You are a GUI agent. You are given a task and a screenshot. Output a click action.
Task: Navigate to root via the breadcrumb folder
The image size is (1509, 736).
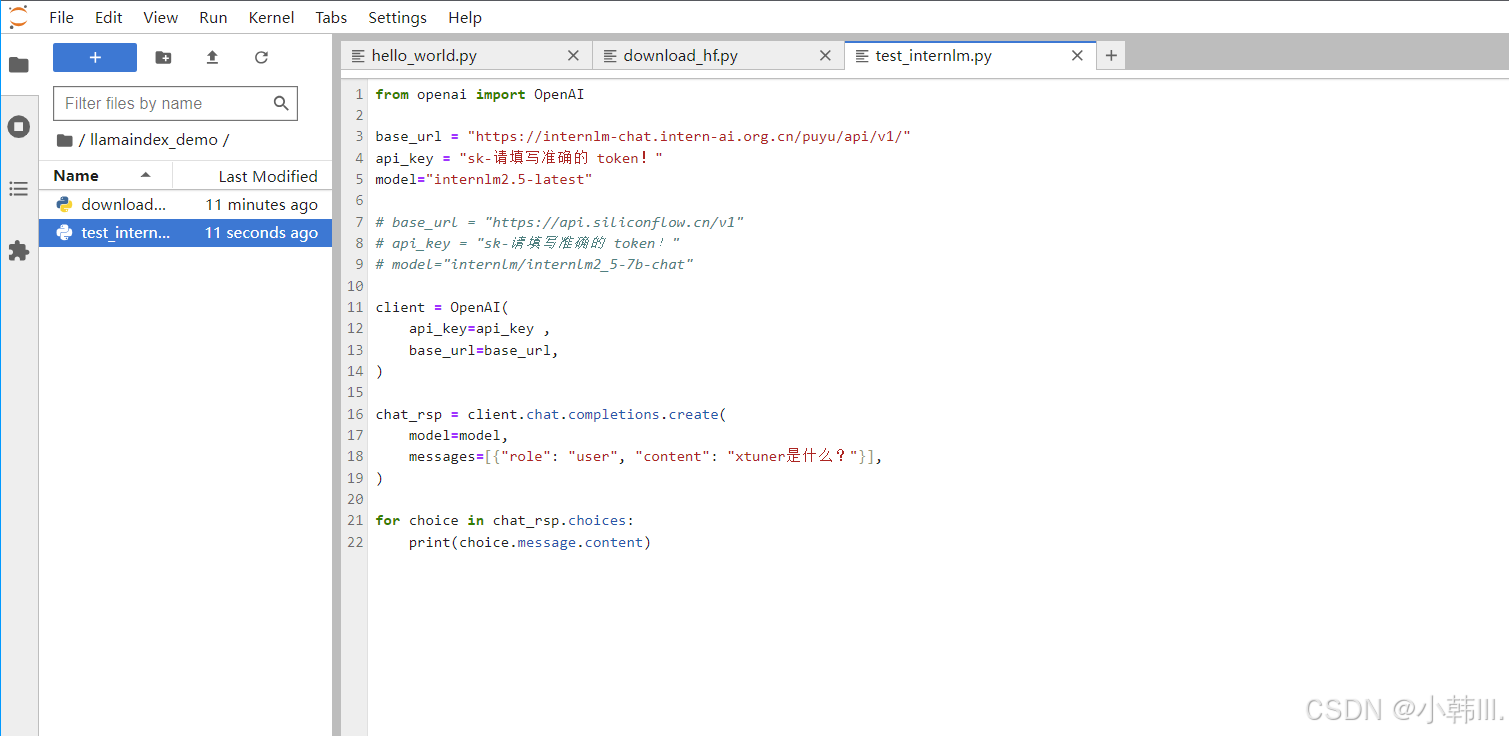(x=64, y=139)
